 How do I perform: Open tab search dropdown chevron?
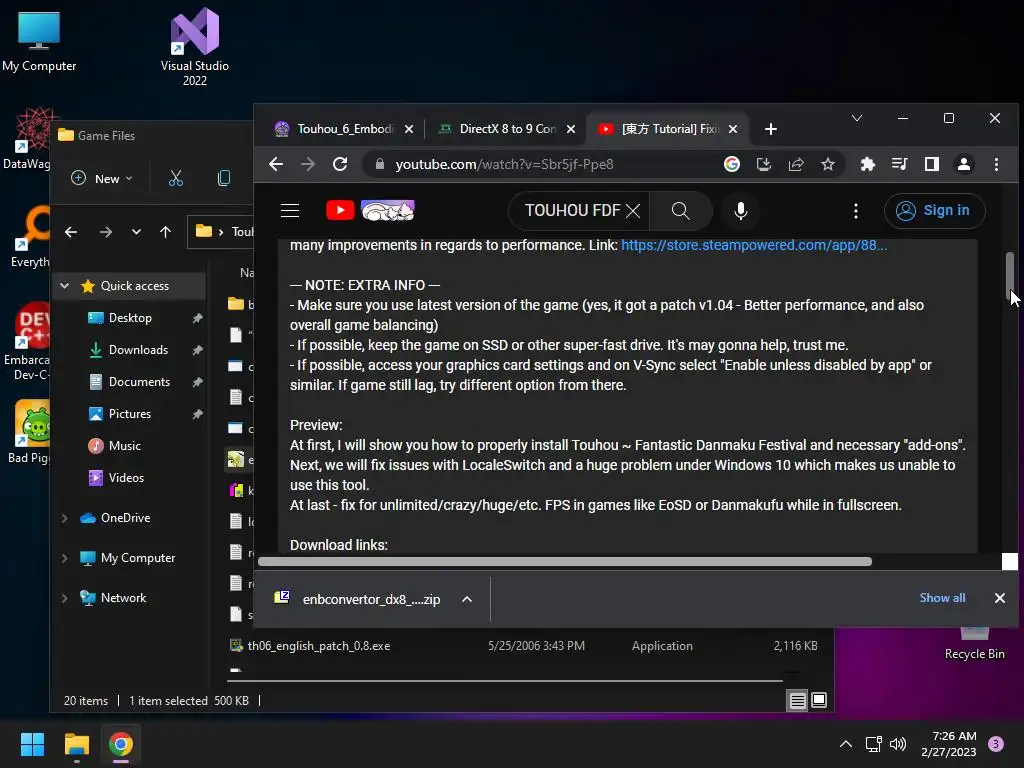click(857, 118)
